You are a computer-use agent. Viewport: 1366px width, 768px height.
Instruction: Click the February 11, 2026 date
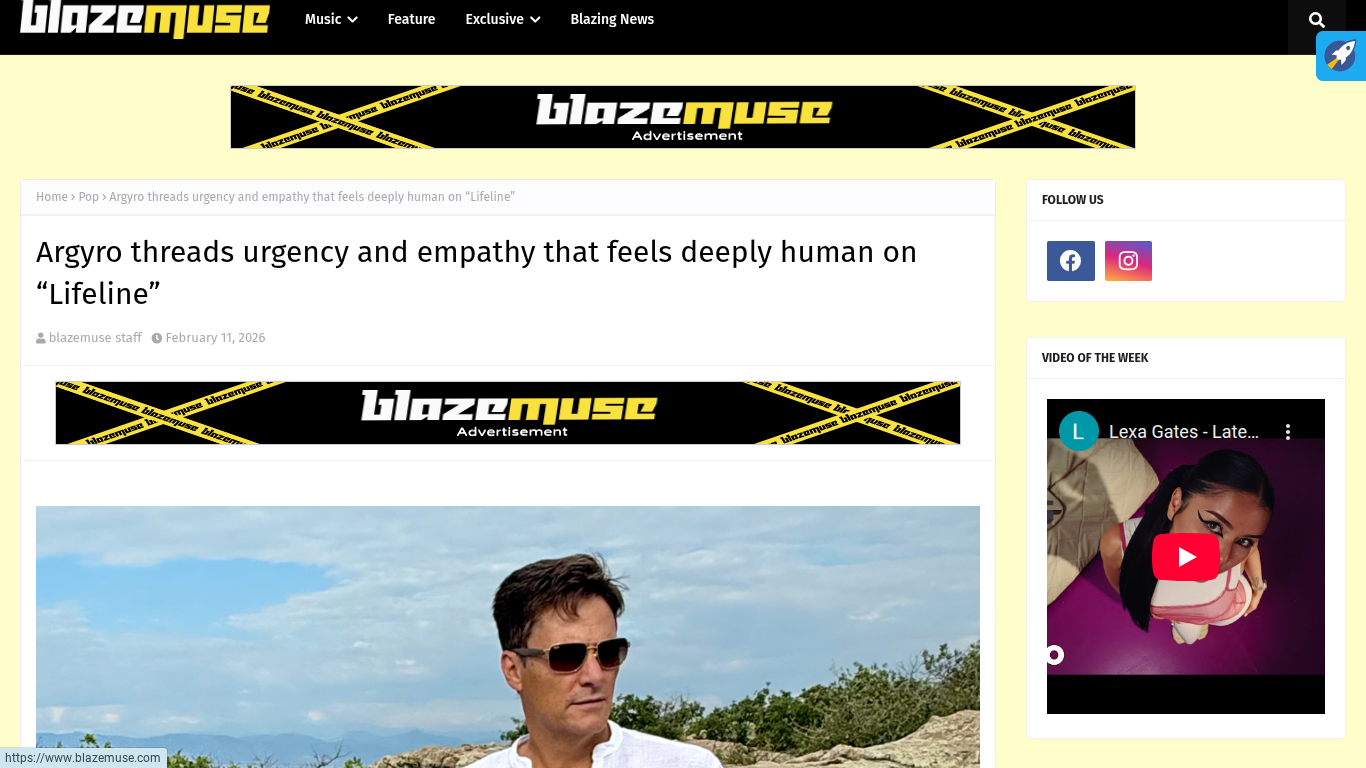coord(215,338)
